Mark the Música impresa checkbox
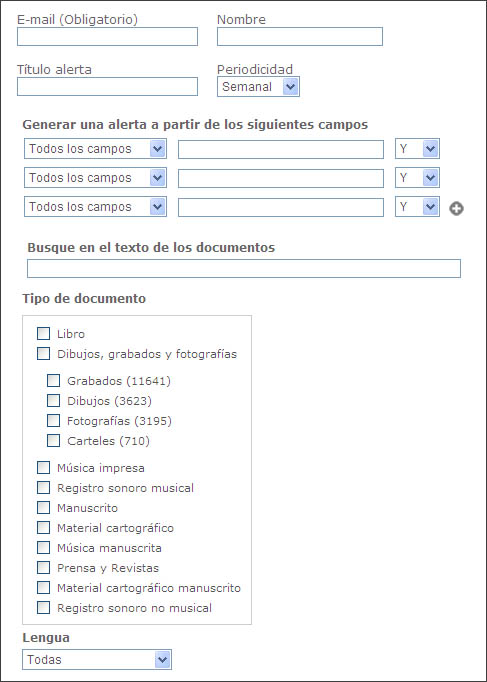487x682 pixels. (x=43, y=468)
